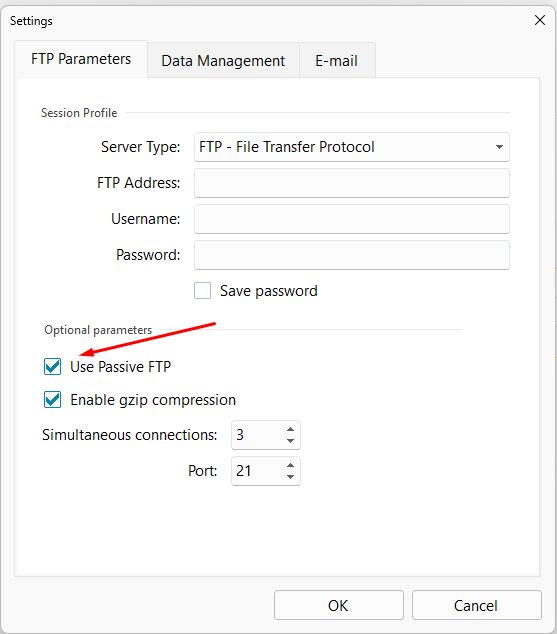Decrease Simultaneous connections with the down arrow
This screenshot has height=634, width=557.
coord(290,441)
